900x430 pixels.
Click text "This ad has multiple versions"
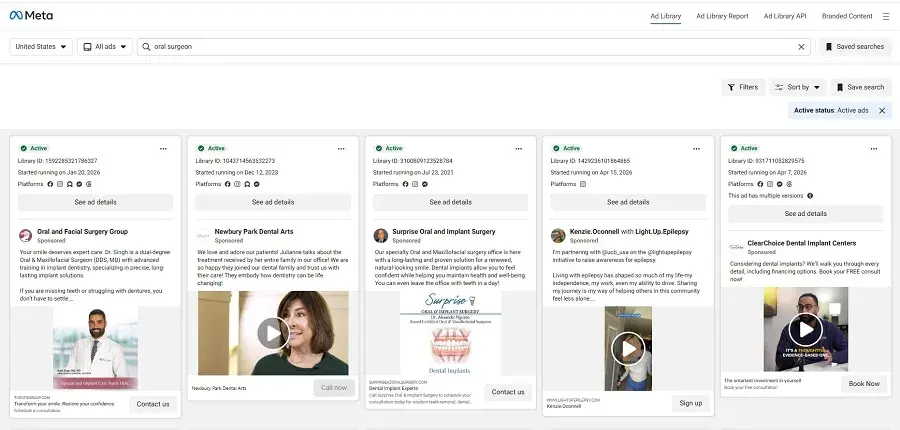point(766,196)
